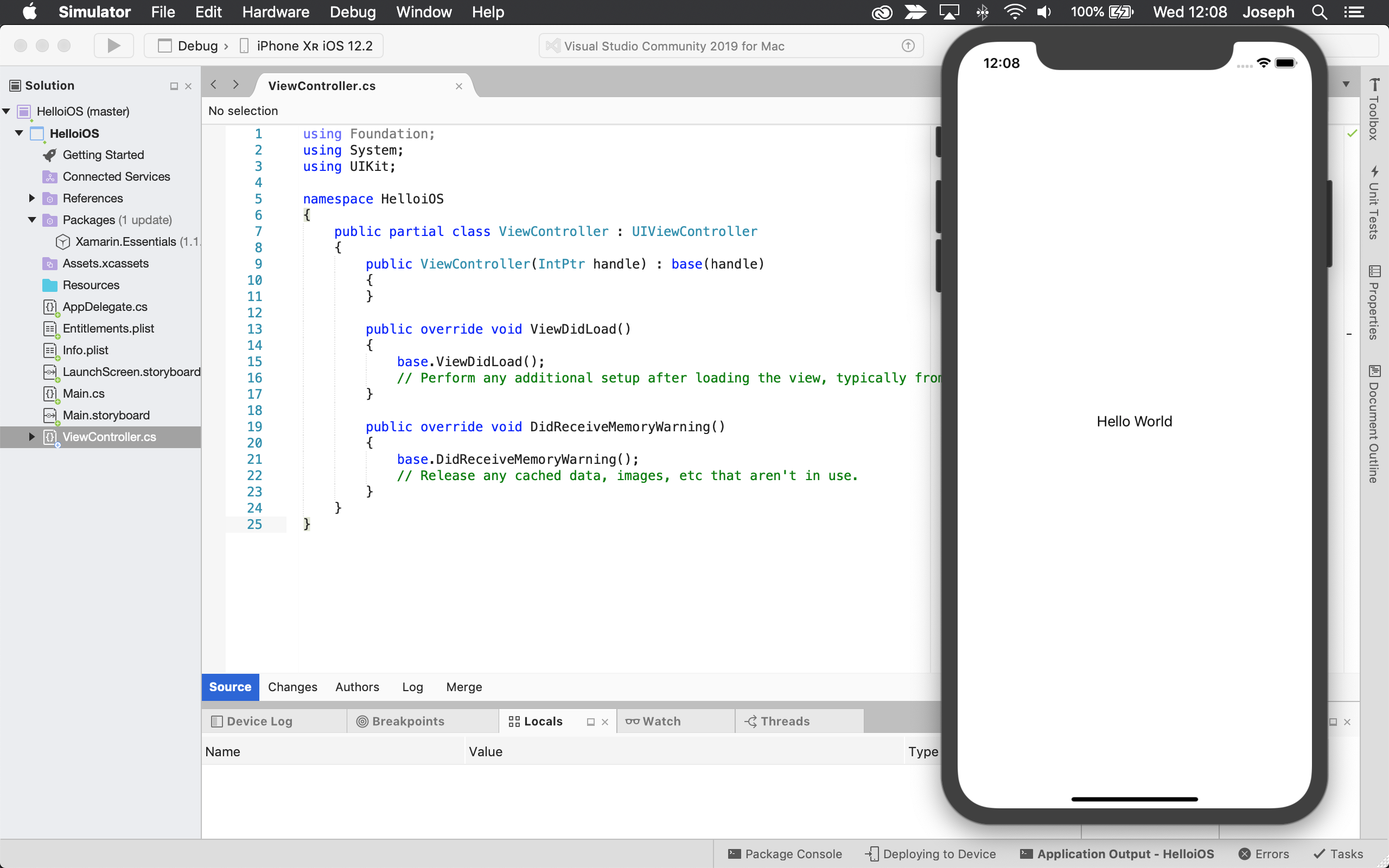This screenshot has height=868, width=1389.
Task: Click the Hello World label in the iPhone simulator
Action: 1134,422
